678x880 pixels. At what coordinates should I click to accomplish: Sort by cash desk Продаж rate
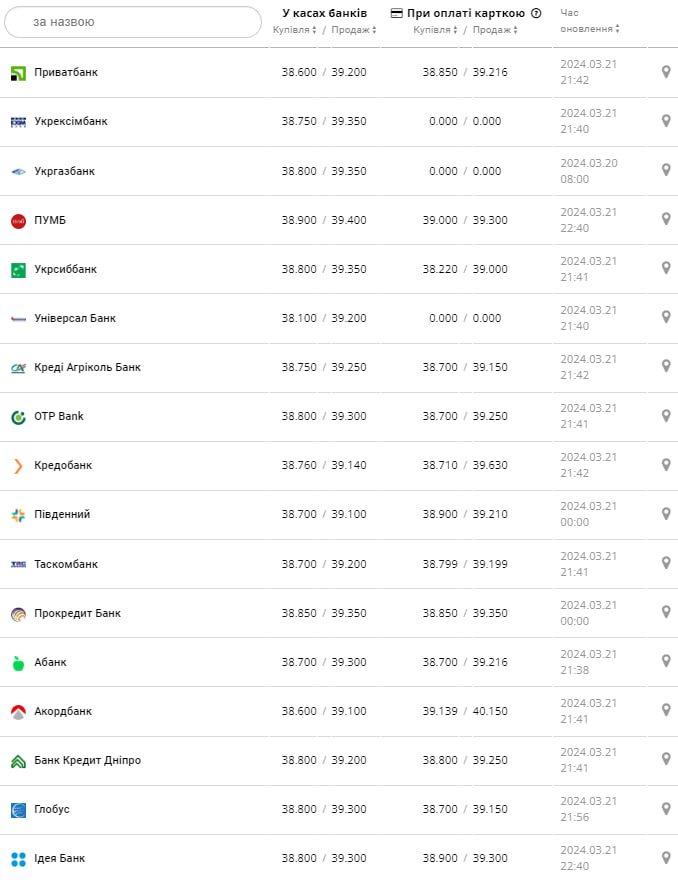click(354, 30)
